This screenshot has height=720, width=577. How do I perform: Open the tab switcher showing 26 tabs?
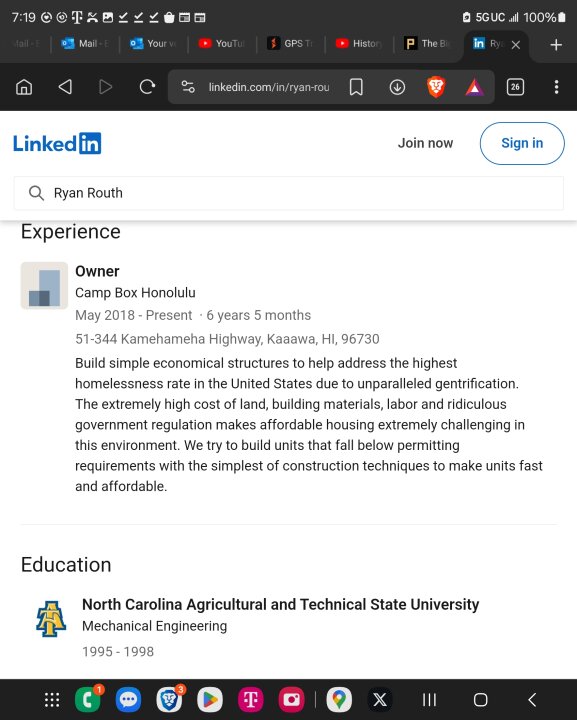click(x=515, y=87)
